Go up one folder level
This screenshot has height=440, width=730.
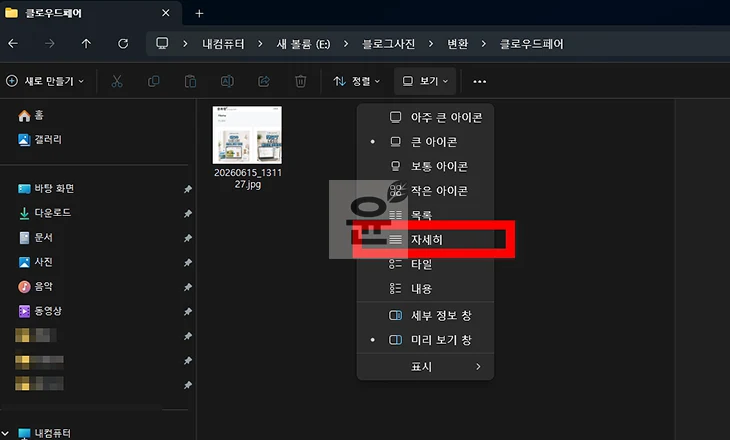point(86,44)
